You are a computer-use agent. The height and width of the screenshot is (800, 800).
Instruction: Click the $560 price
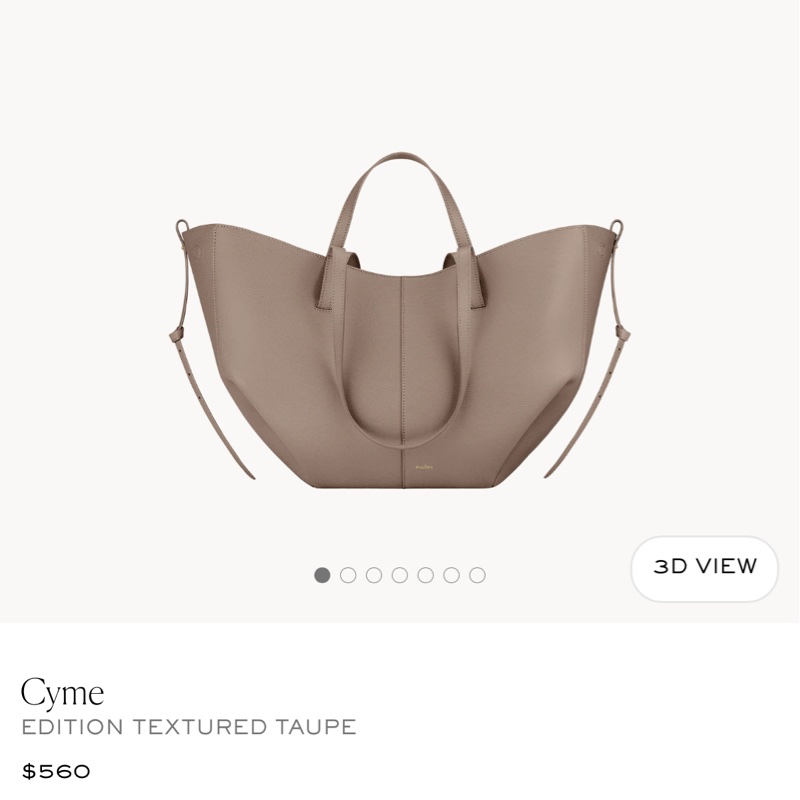click(56, 771)
